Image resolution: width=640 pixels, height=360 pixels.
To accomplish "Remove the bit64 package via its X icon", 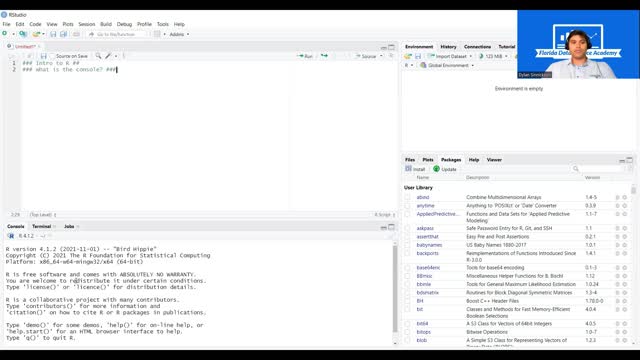I will click(624, 324).
